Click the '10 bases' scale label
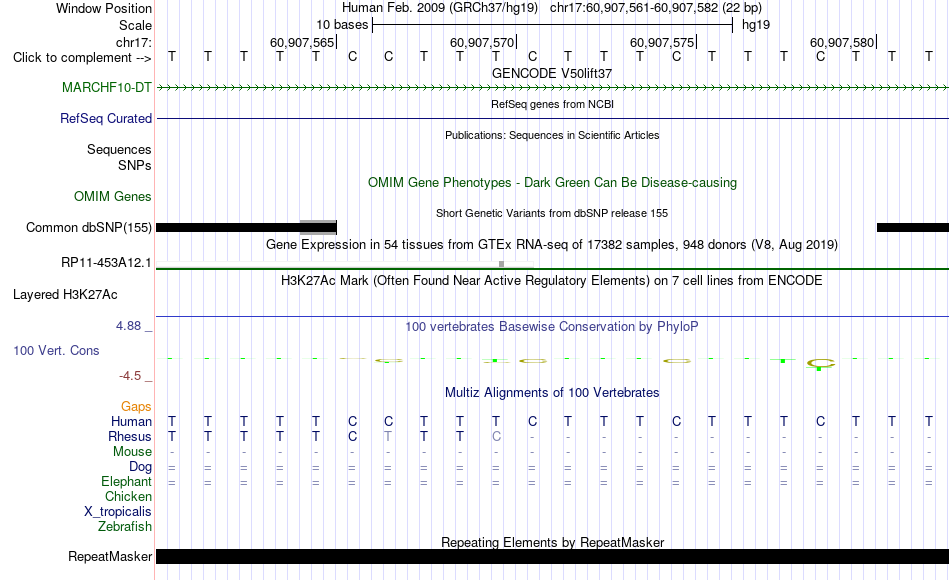950x580 pixels. click(342, 25)
